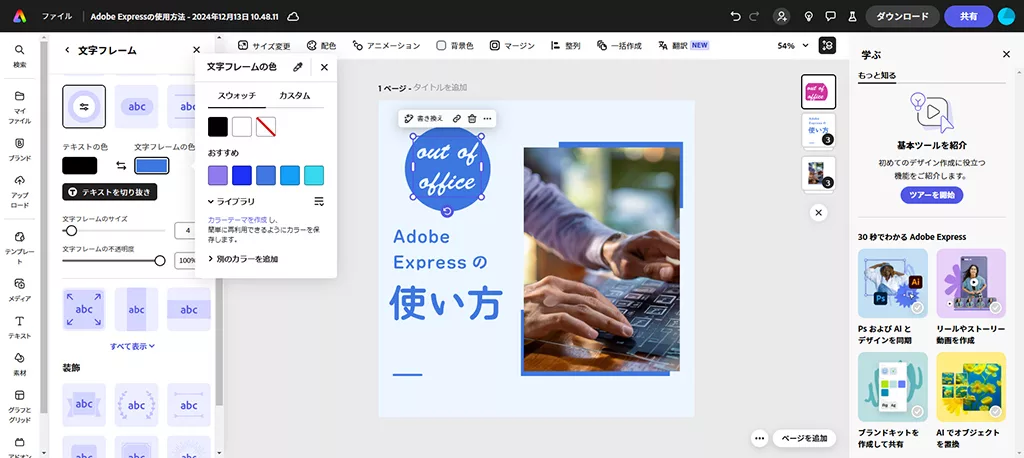Open the library sort/list options icon
Viewport: 1024px width, 458px height.
[319, 201]
